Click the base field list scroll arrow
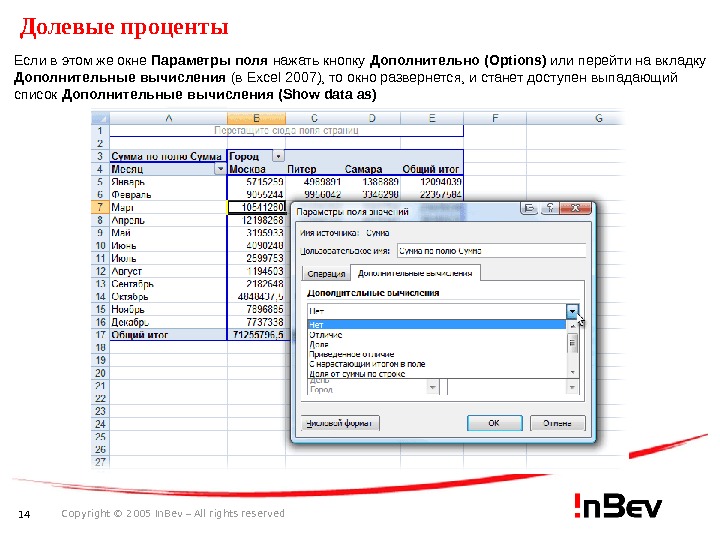720x540 pixels. tap(433, 388)
